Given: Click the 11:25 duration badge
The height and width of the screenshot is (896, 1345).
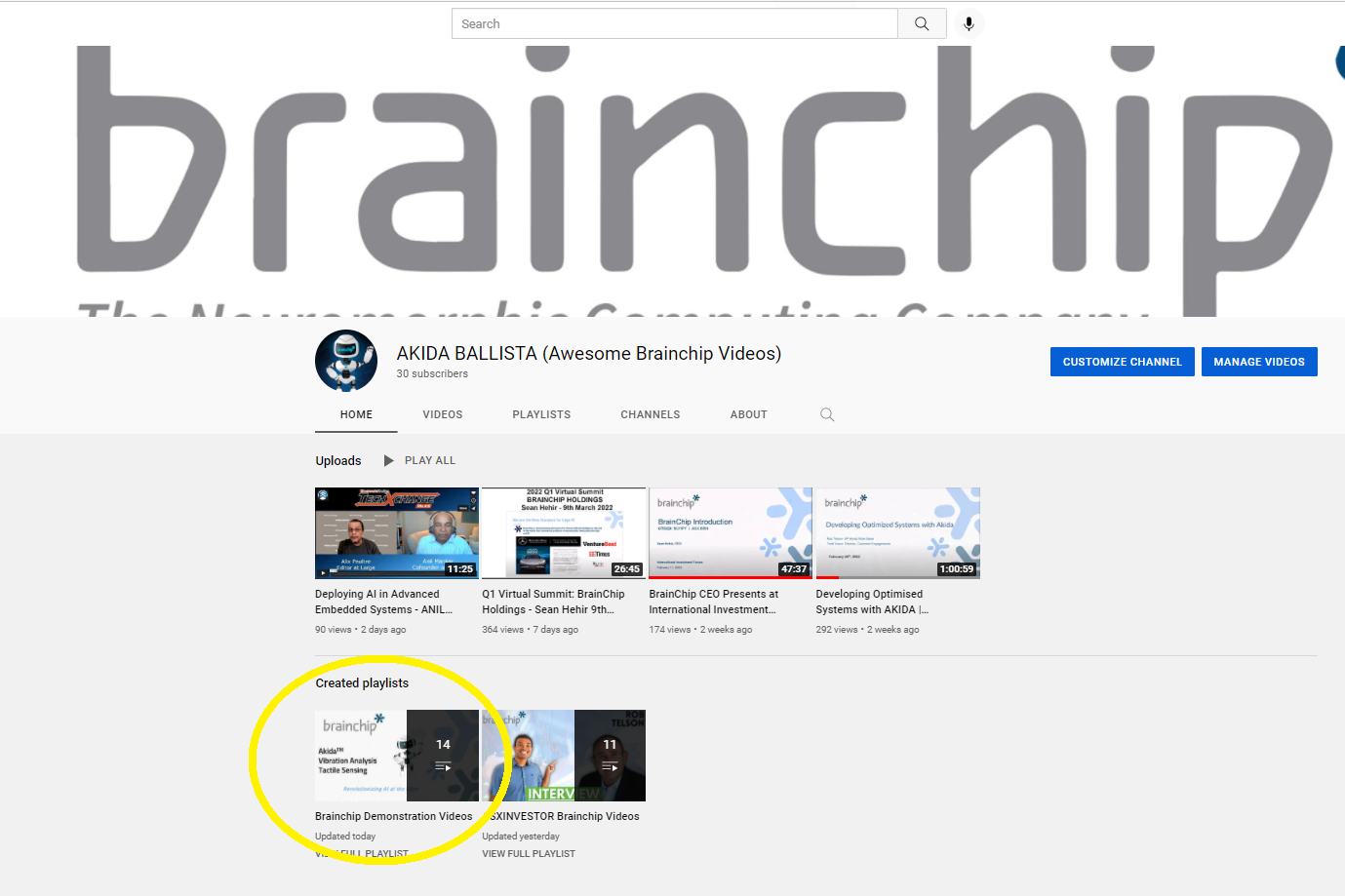Looking at the screenshot, I should point(460,568).
